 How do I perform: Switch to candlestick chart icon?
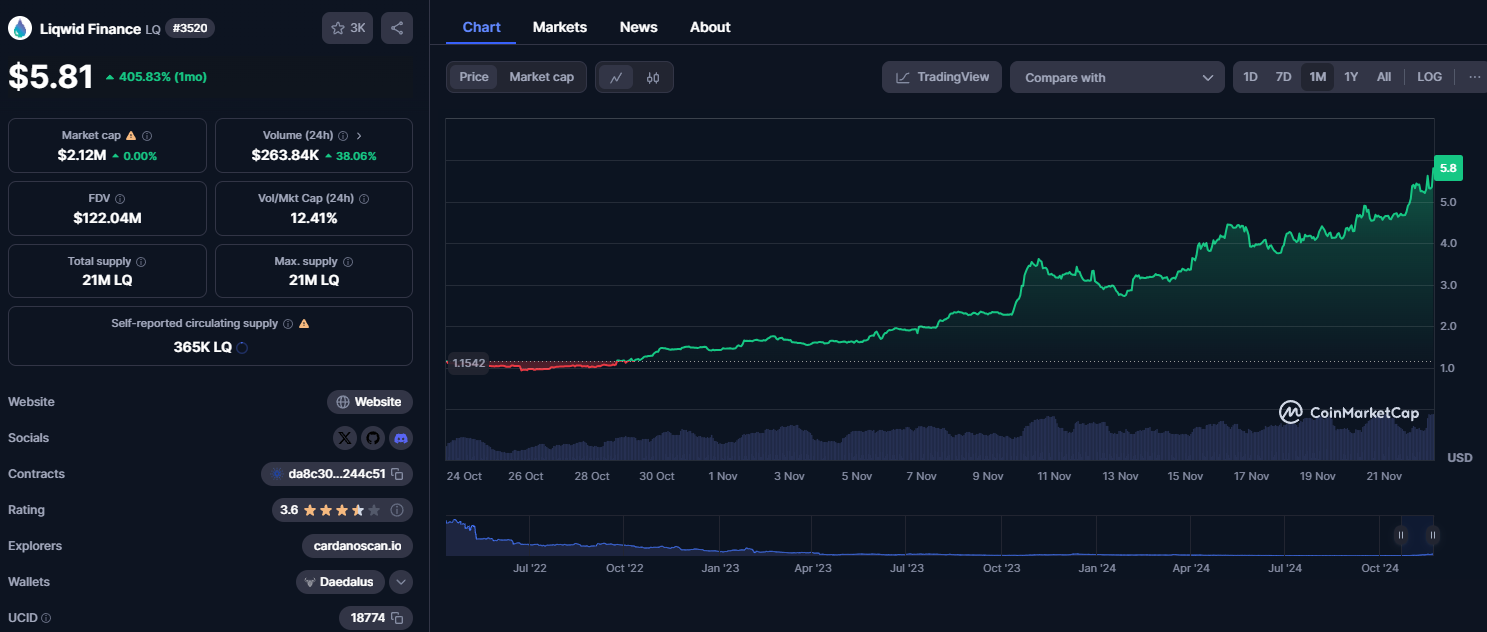pyautogui.click(x=653, y=77)
